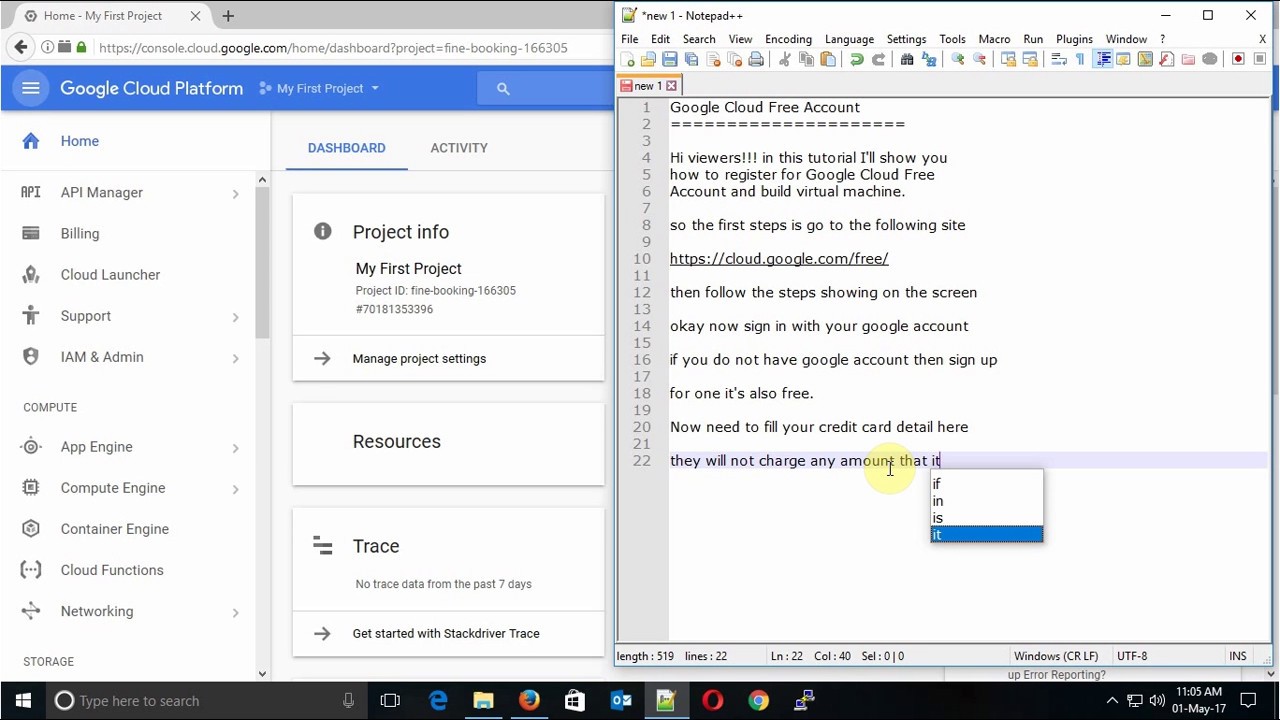Click the browser back arrow button
The image size is (1280, 720).
point(21,47)
